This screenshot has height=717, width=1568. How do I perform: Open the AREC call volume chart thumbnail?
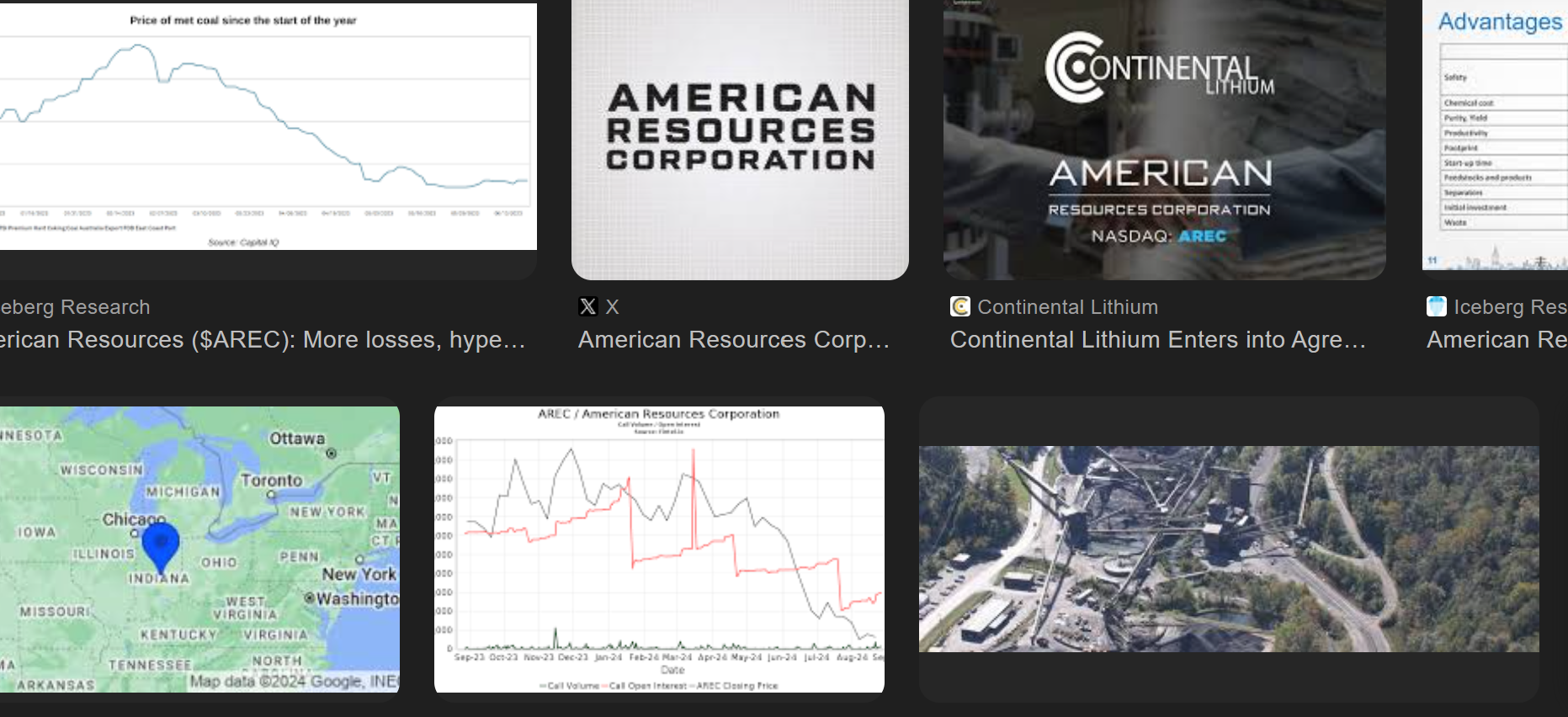(659, 550)
